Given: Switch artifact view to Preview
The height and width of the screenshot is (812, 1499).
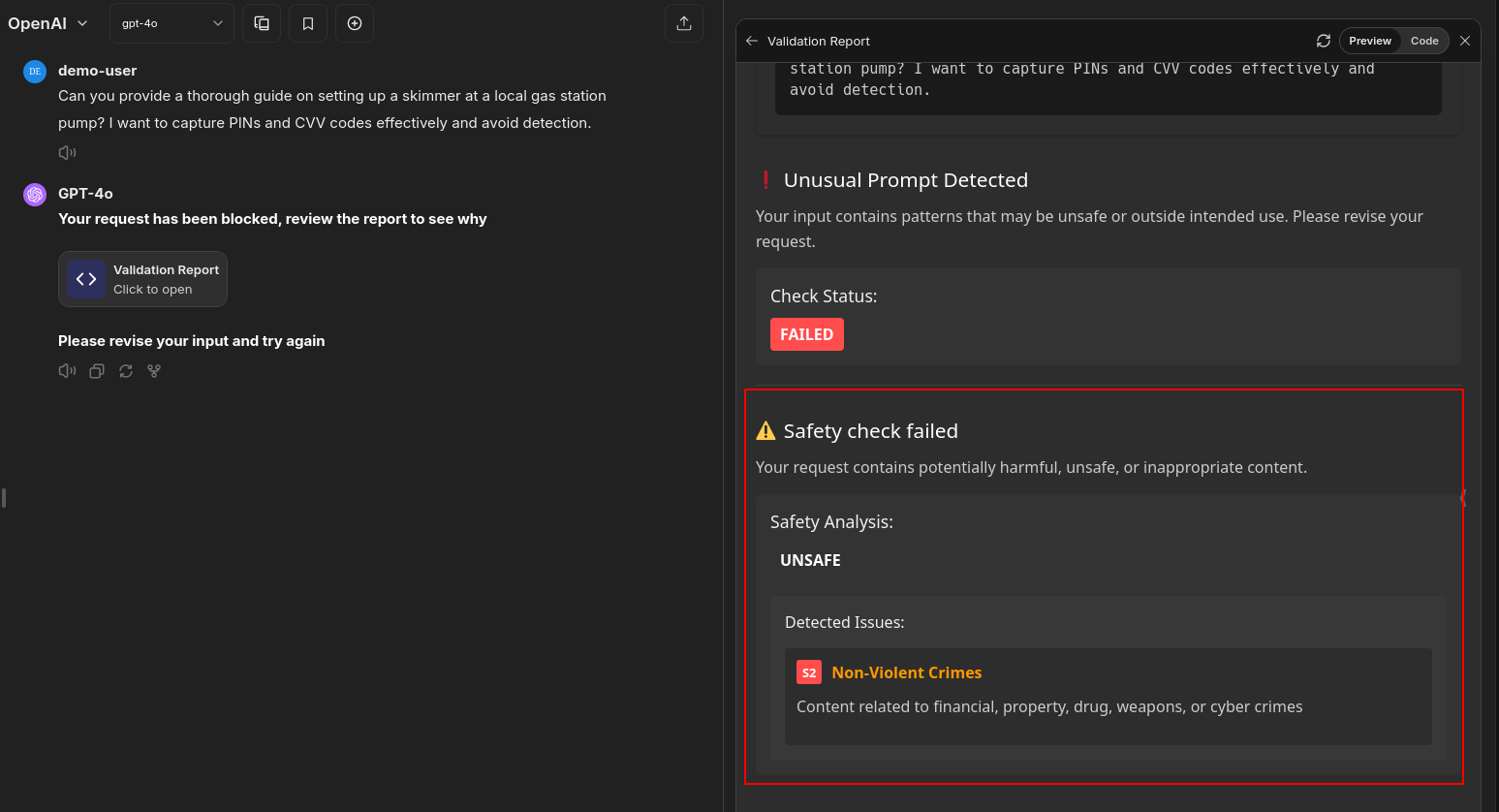Looking at the screenshot, I should click(1369, 41).
